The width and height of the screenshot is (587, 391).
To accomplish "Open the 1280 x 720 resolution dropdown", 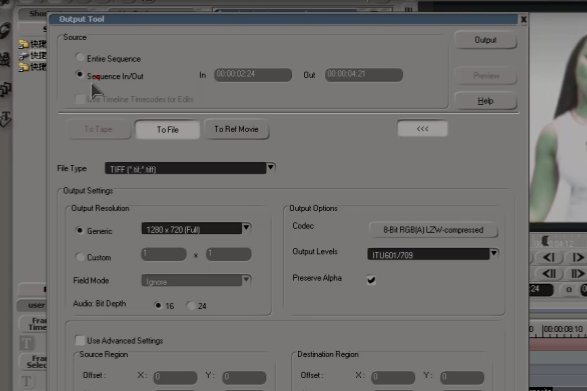I will point(196,228).
